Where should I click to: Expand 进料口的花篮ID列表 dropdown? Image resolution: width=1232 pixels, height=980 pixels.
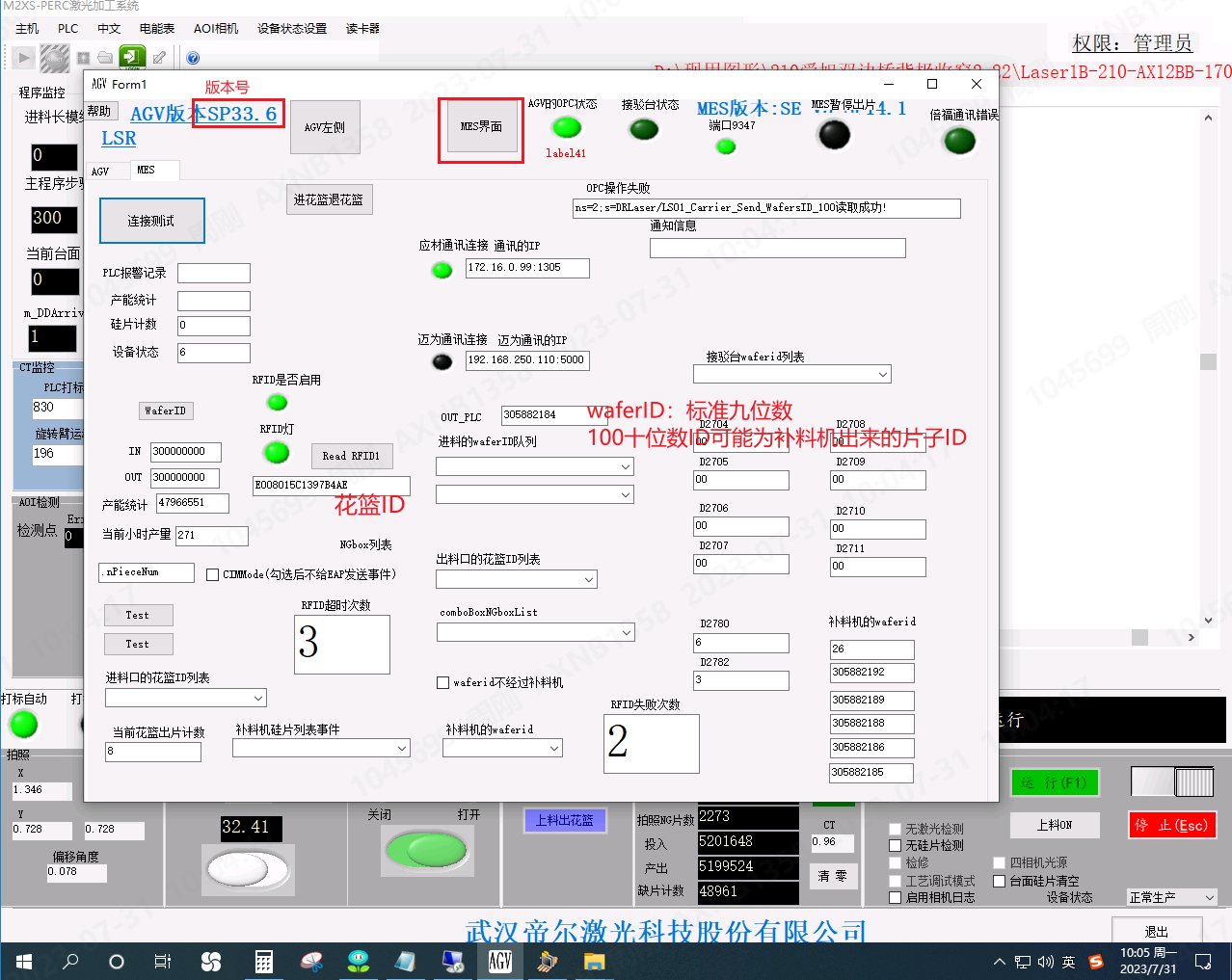pyautogui.click(x=186, y=698)
